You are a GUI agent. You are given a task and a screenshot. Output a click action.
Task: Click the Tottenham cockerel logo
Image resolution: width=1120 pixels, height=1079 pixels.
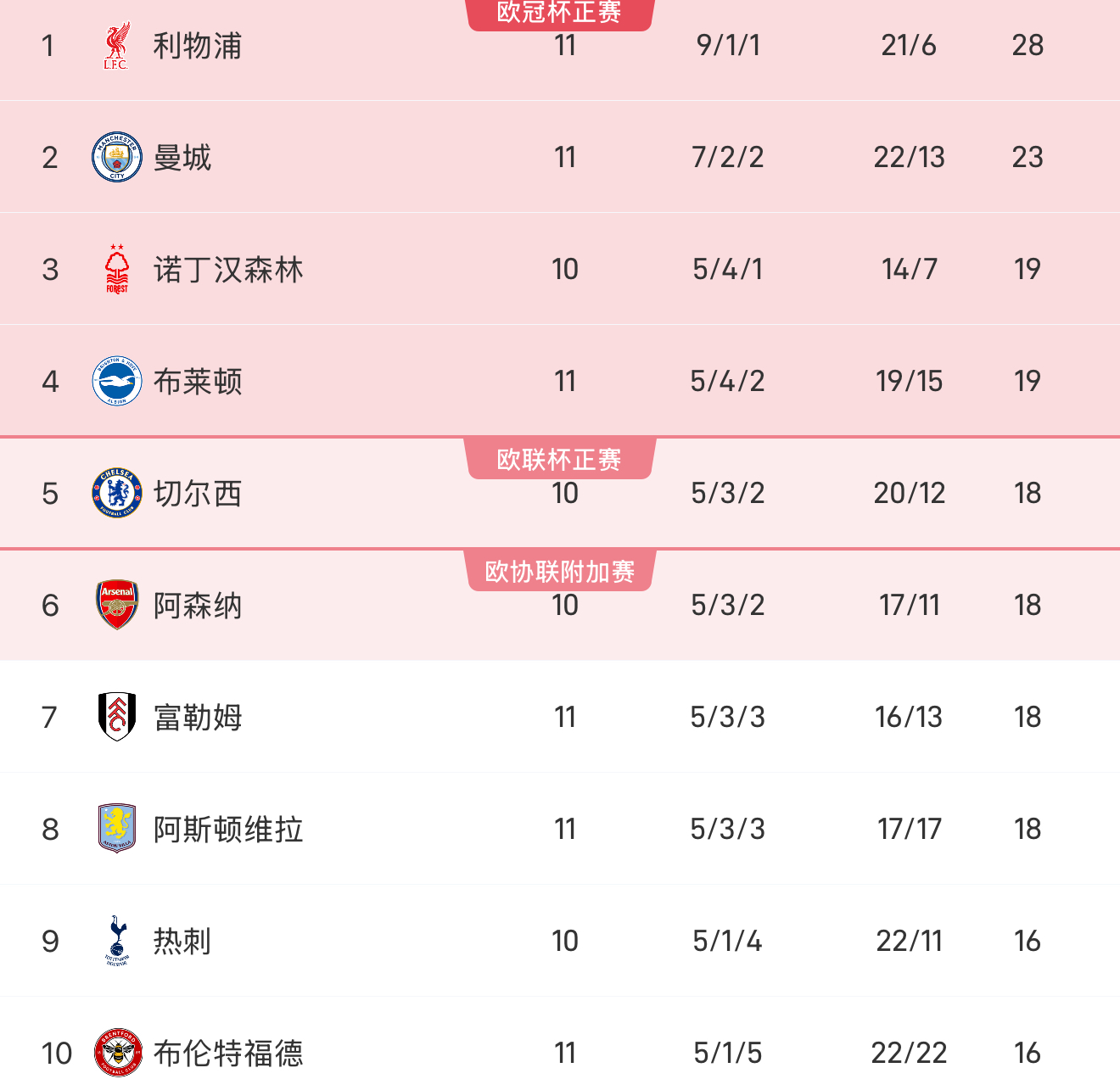[x=117, y=941]
